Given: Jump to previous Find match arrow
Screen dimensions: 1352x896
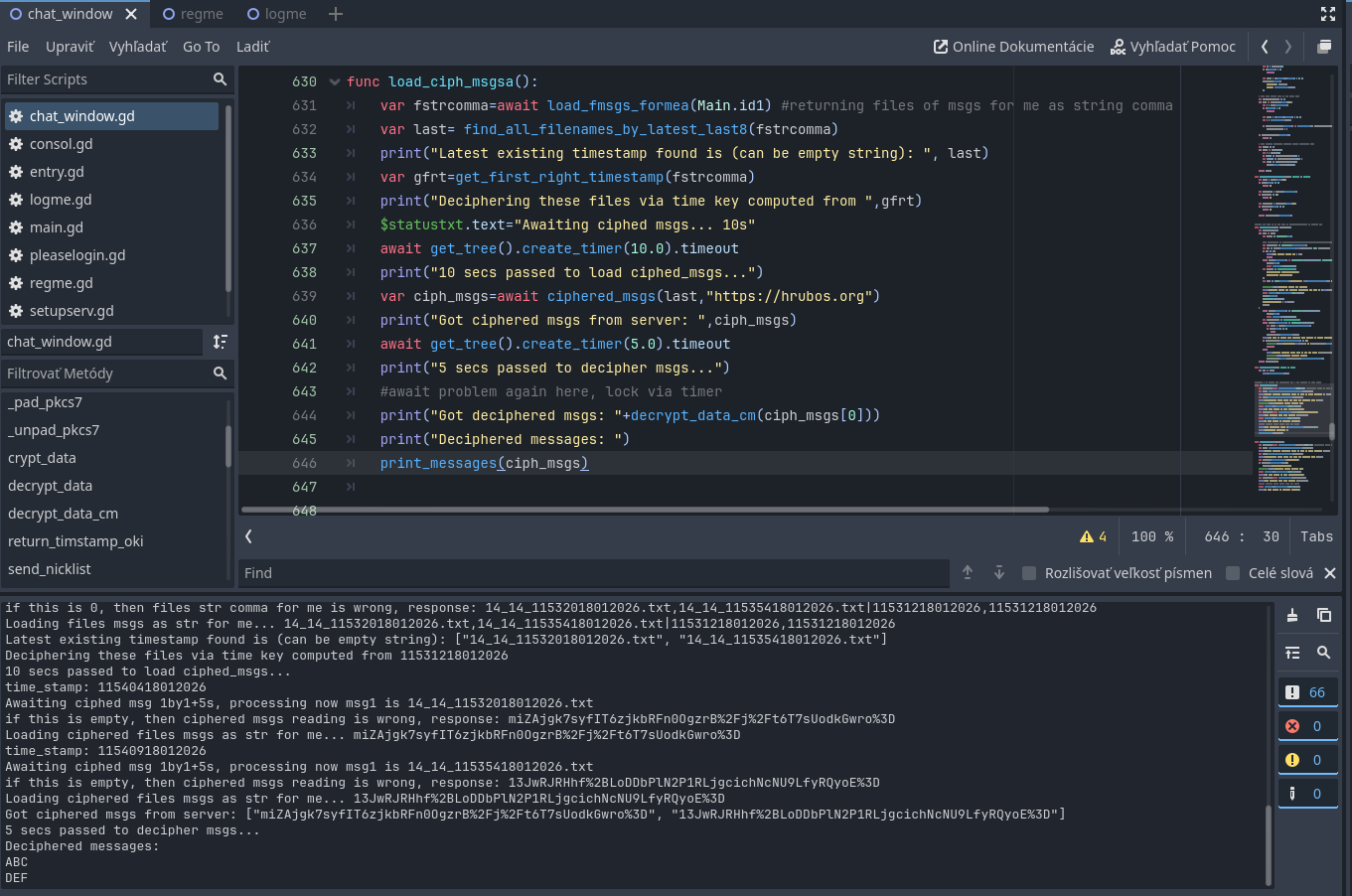Looking at the screenshot, I should point(968,573).
